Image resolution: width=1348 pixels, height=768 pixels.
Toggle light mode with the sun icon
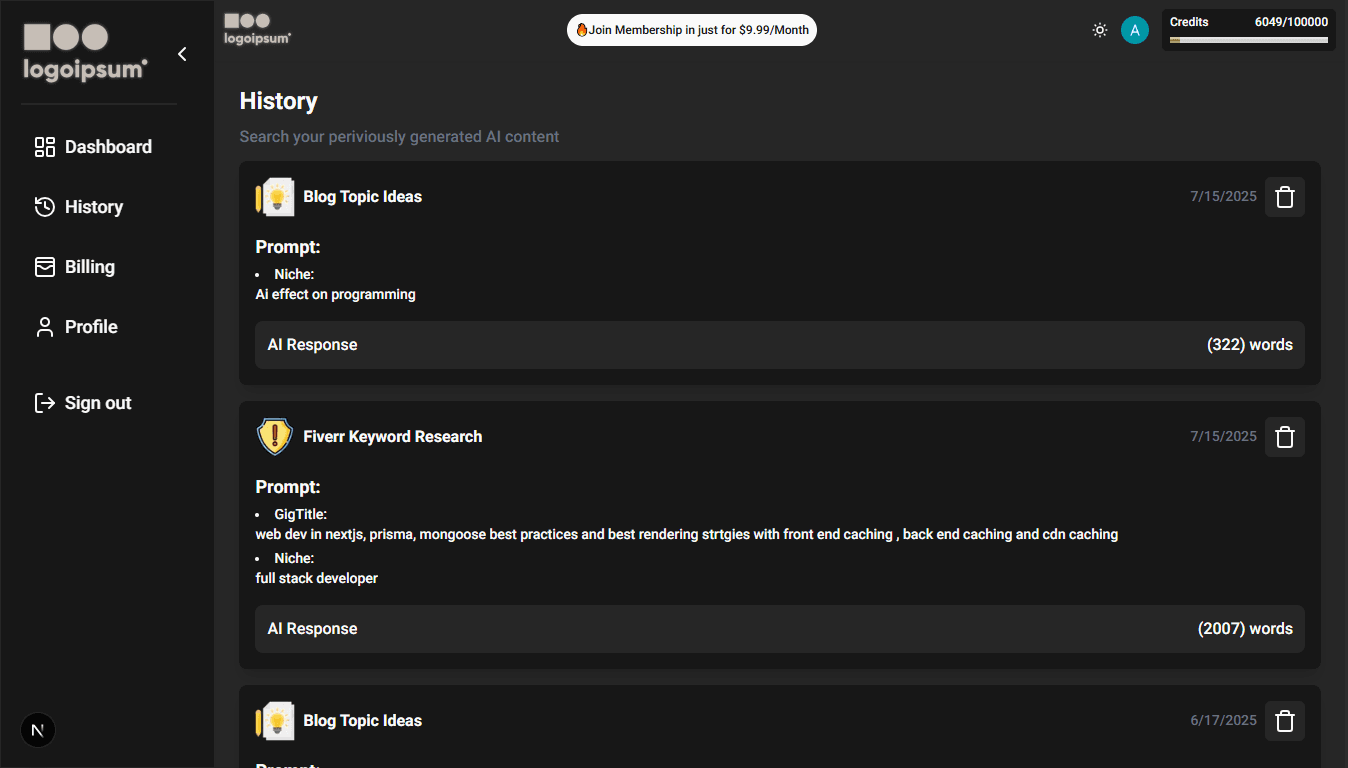(x=1100, y=30)
